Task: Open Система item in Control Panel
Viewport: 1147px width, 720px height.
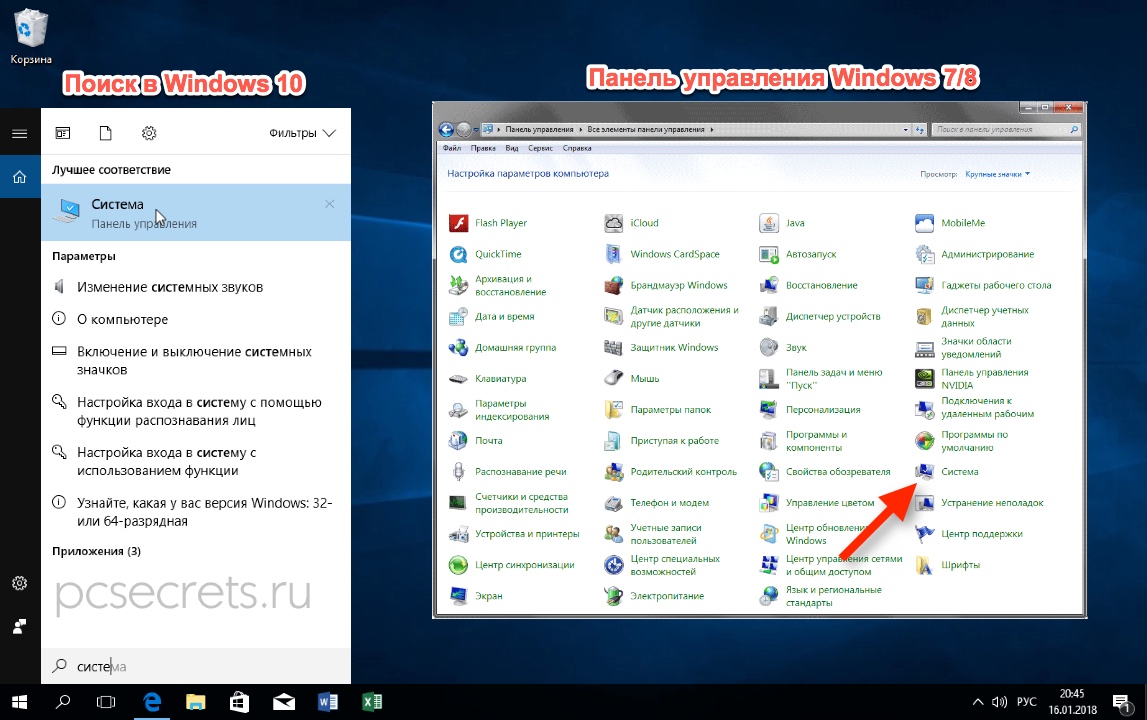Action: [947, 471]
